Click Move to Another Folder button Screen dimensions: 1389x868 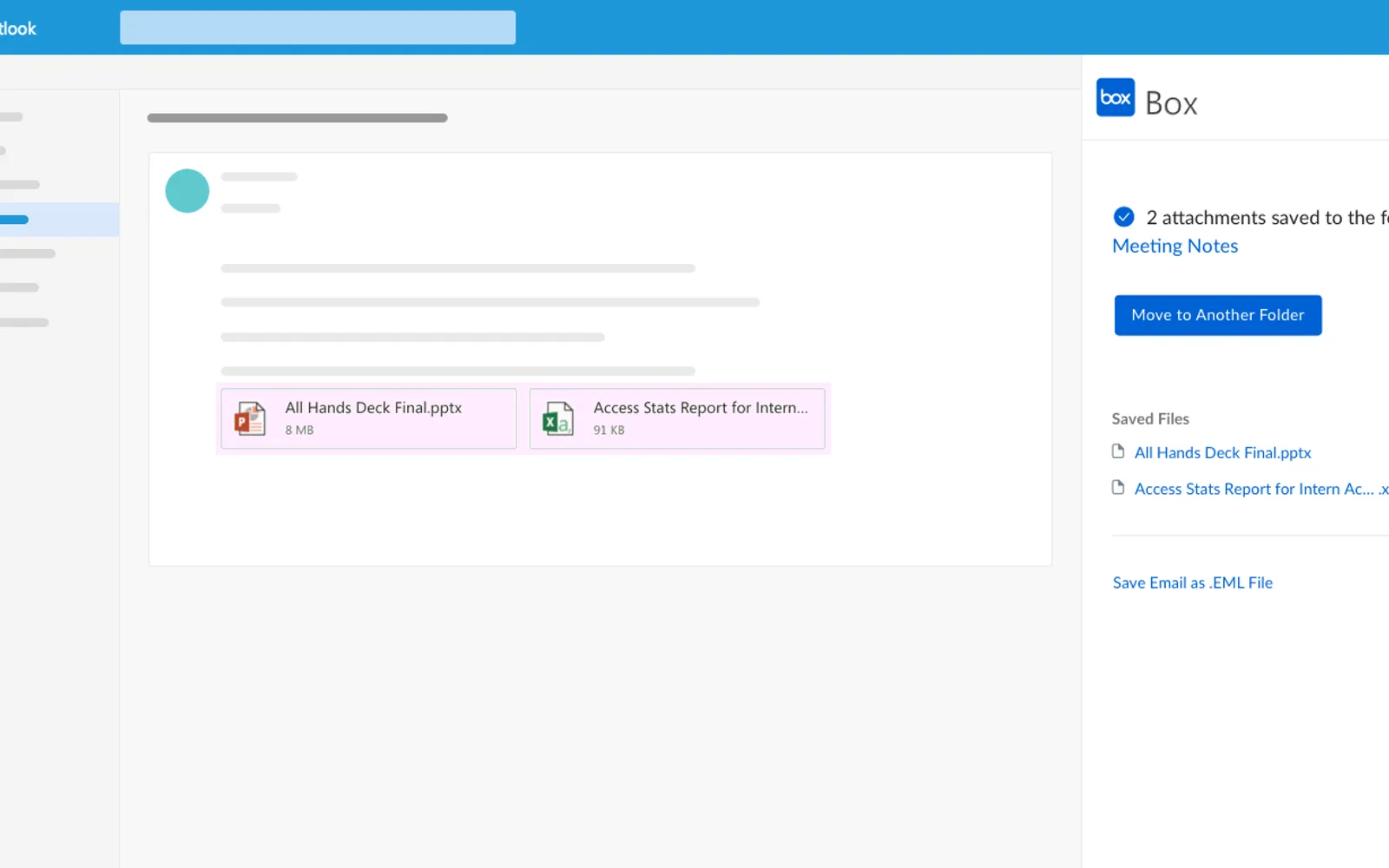point(1218,315)
